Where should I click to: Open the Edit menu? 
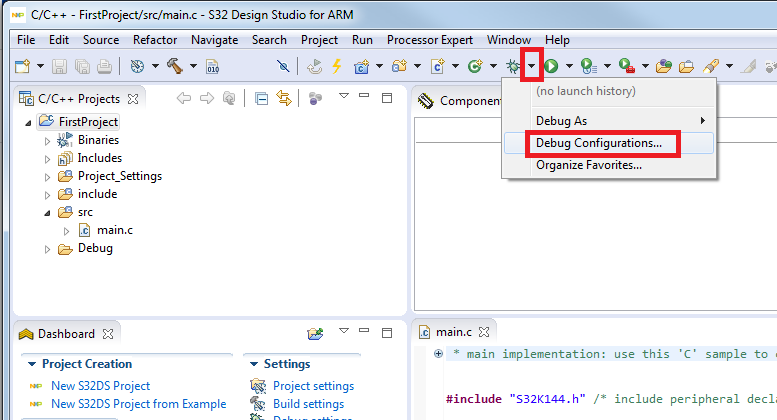click(x=58, y=40)
